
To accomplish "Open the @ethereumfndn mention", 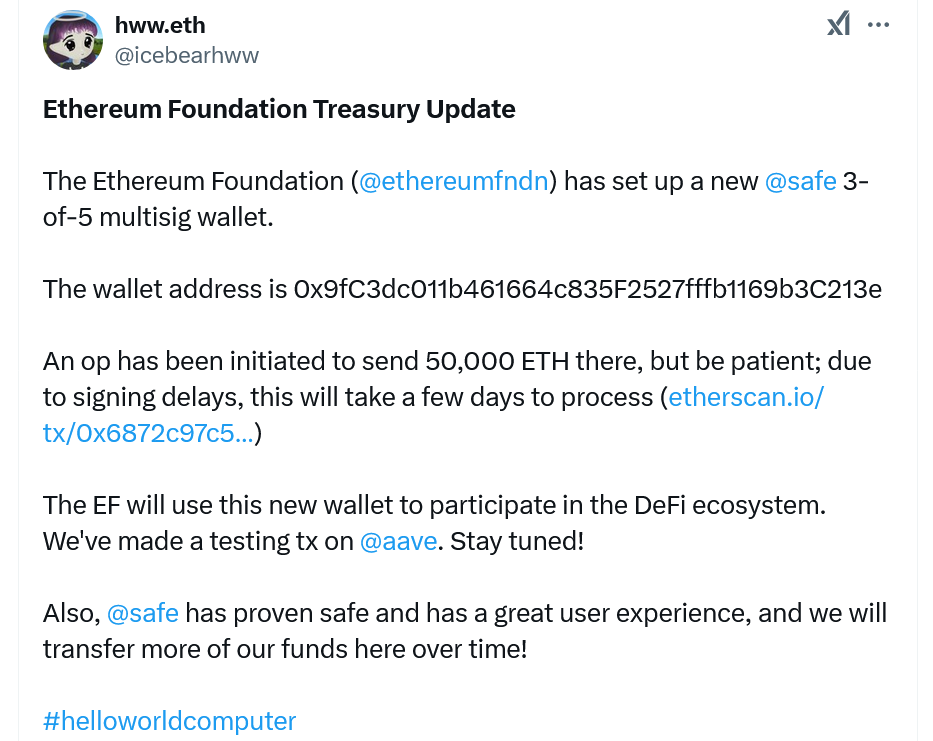I will [x=453, y=182].
